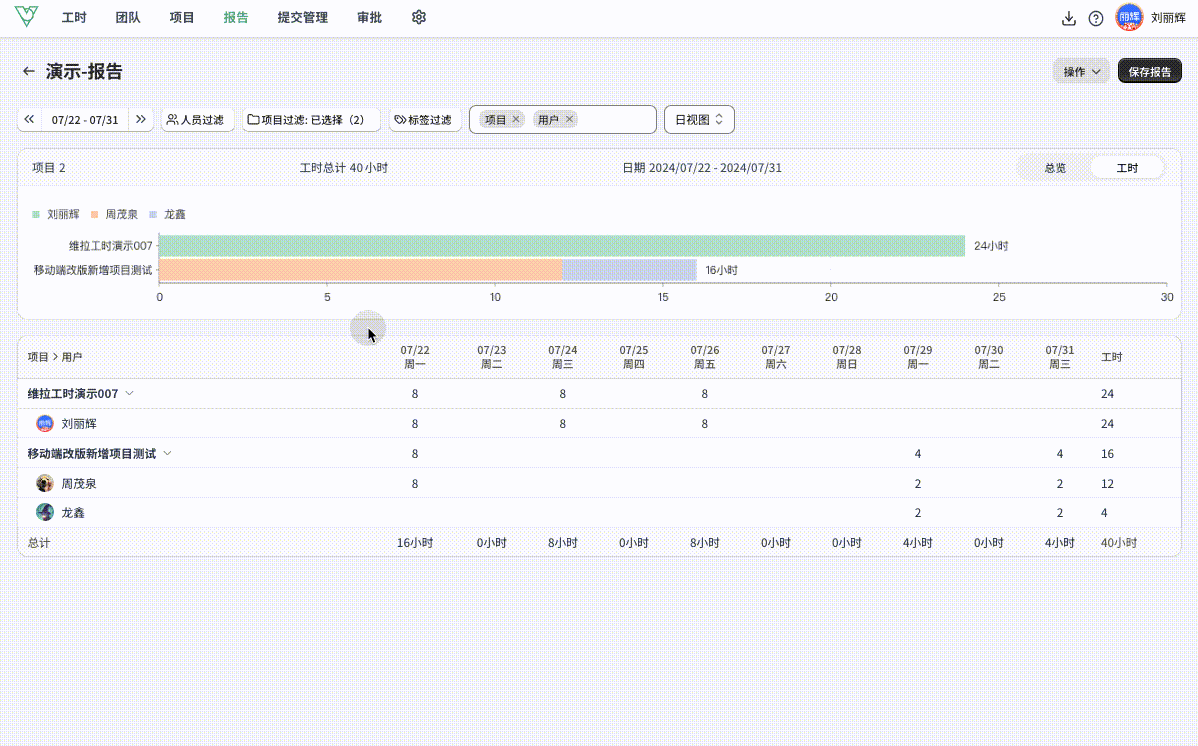Click 移动端改版新增项目测试 chart axis label
The height and width of the screenshot is (746, 1198).
point(92,270)
